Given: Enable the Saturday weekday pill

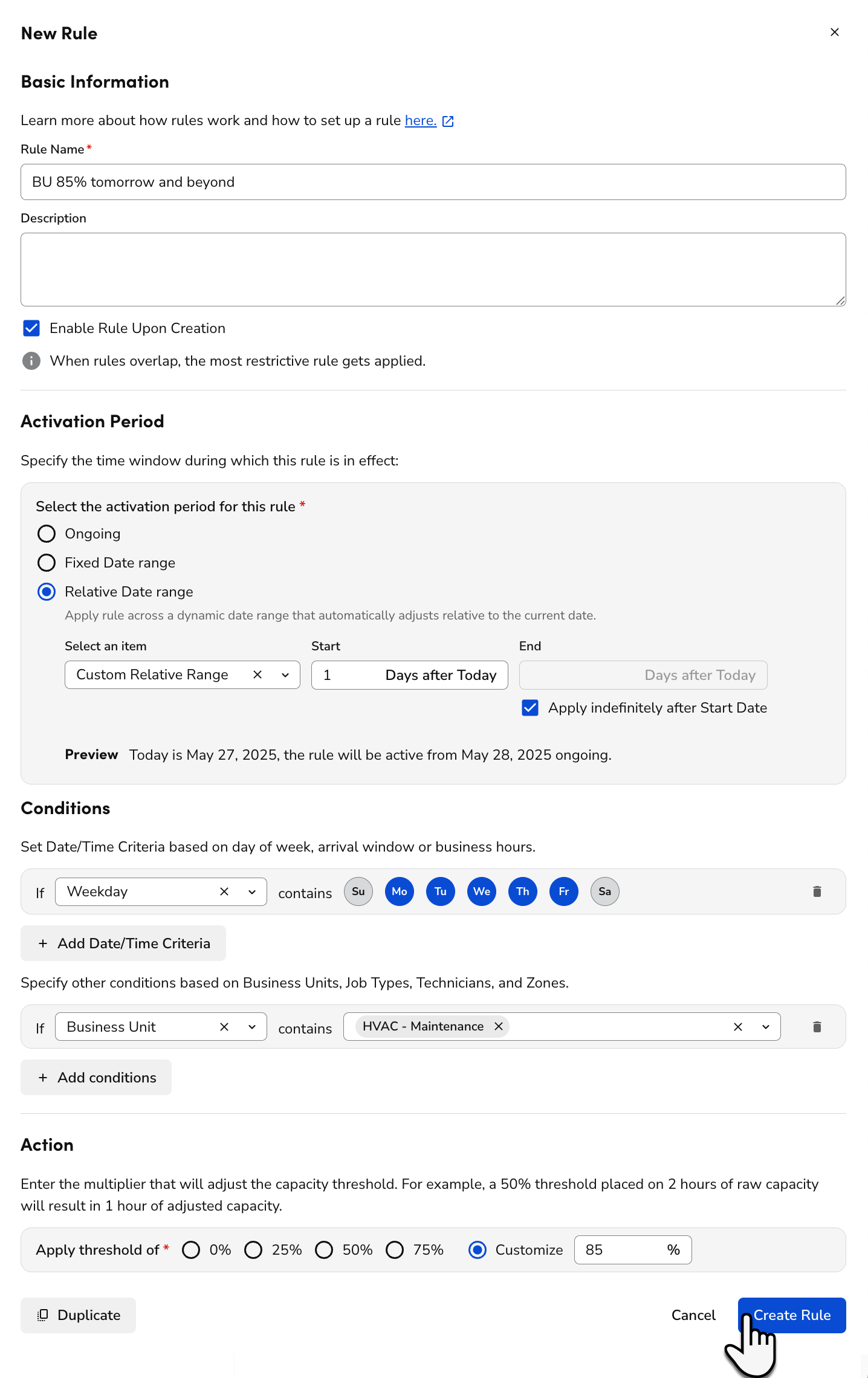Looking at the screenshot, I should click(604, 891).
